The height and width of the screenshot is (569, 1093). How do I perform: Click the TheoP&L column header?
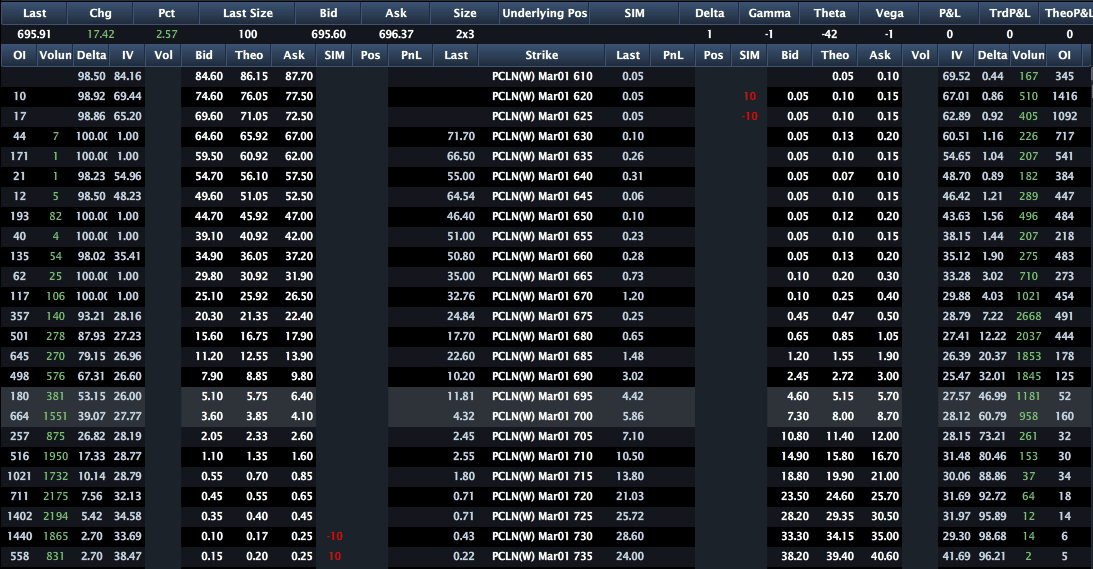[x=1067, y=13]
